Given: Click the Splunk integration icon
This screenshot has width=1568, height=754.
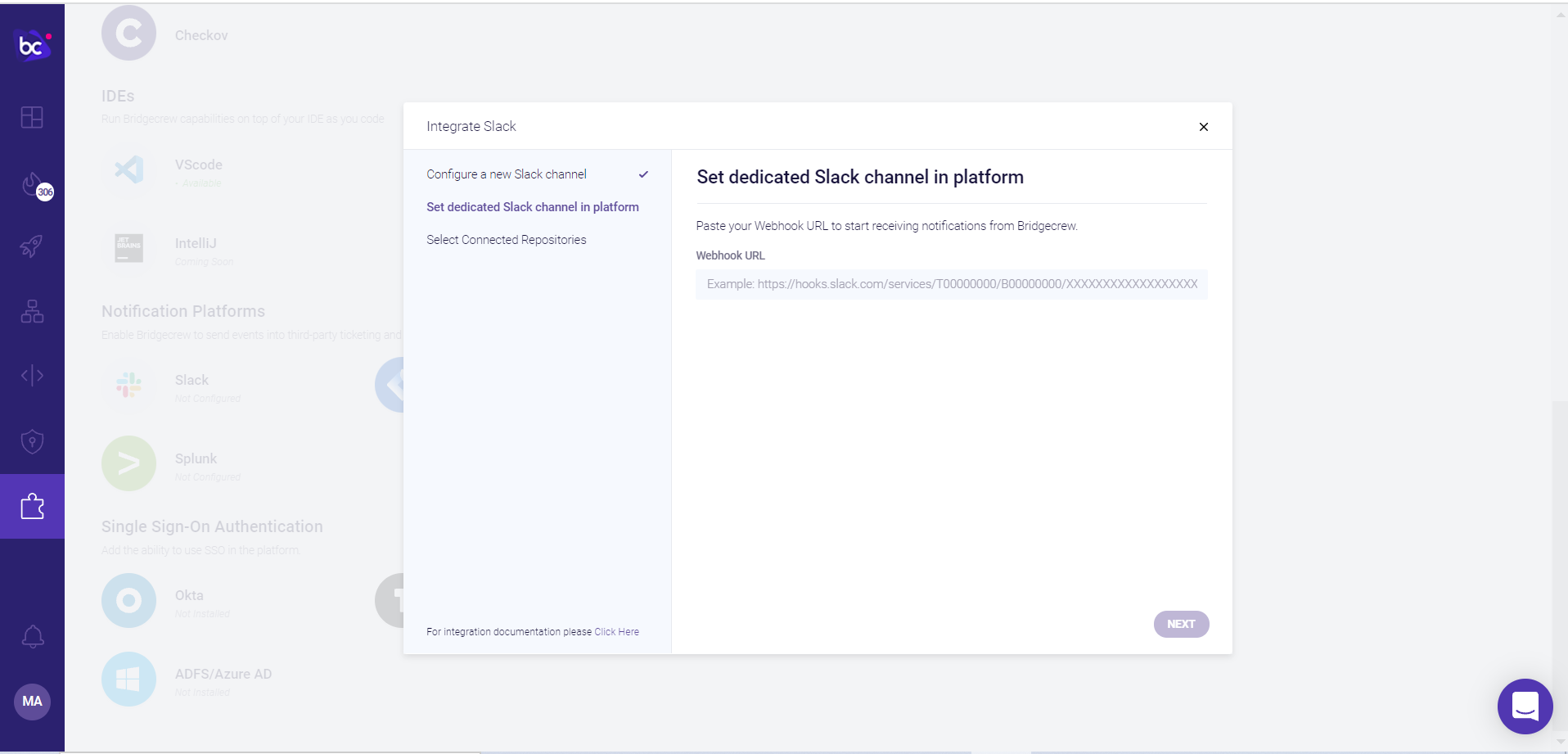Looking at the screenshot, I should pyautogui.click(x=128, y=463).
